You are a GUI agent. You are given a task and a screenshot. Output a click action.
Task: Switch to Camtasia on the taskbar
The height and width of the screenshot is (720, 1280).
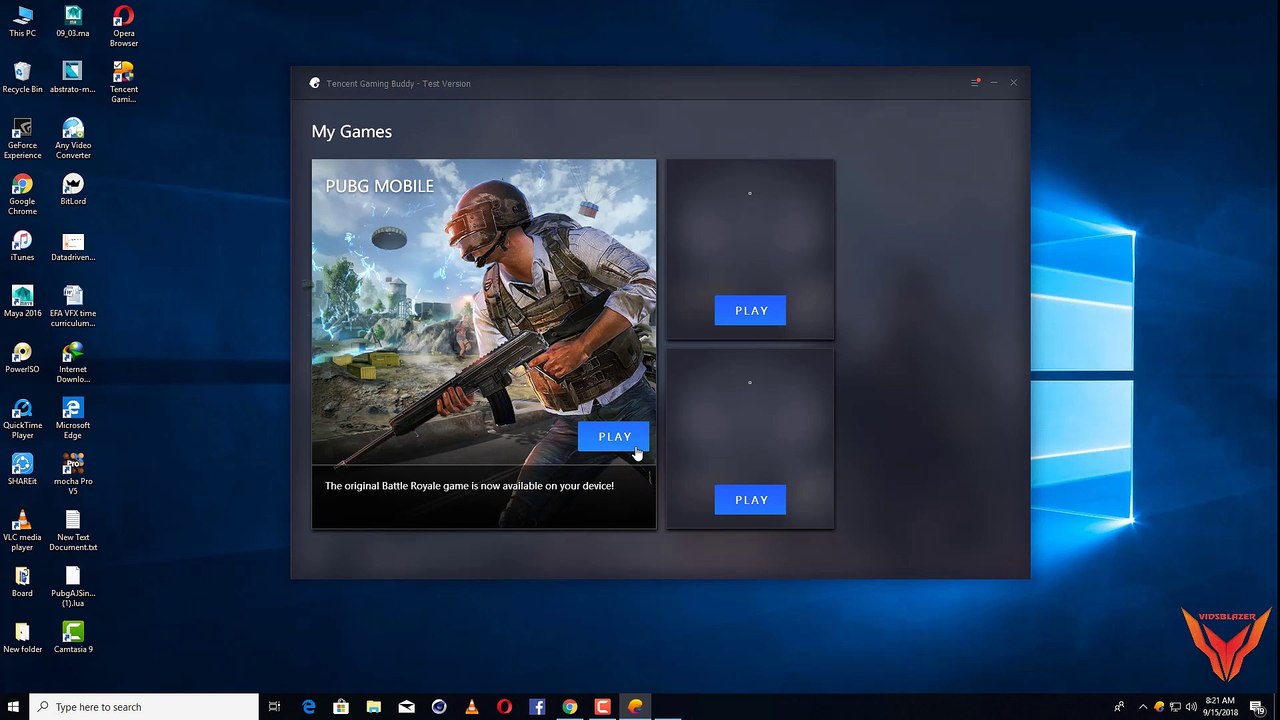(602, 707)
